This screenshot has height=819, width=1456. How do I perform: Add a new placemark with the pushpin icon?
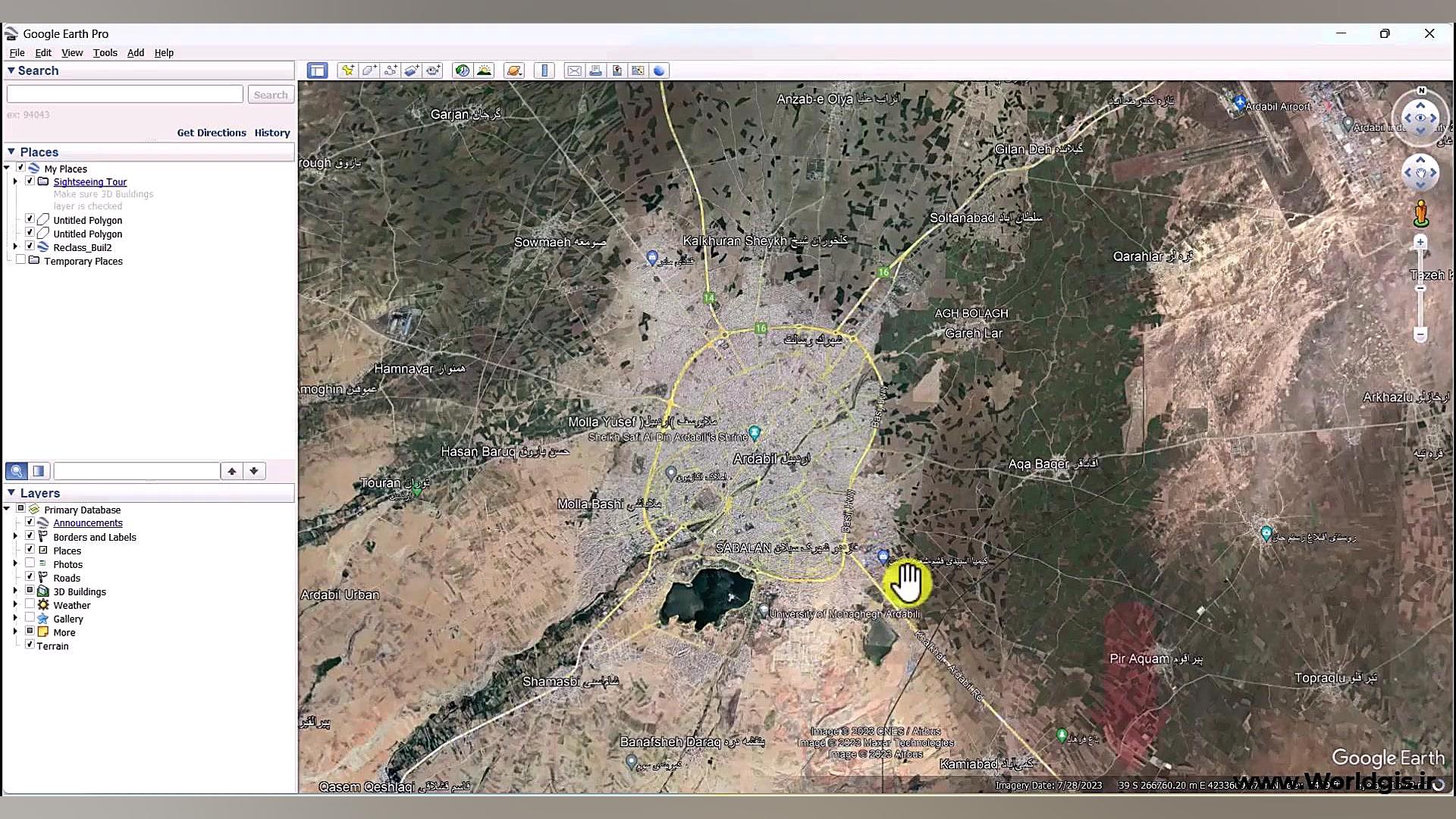(347, 71)
